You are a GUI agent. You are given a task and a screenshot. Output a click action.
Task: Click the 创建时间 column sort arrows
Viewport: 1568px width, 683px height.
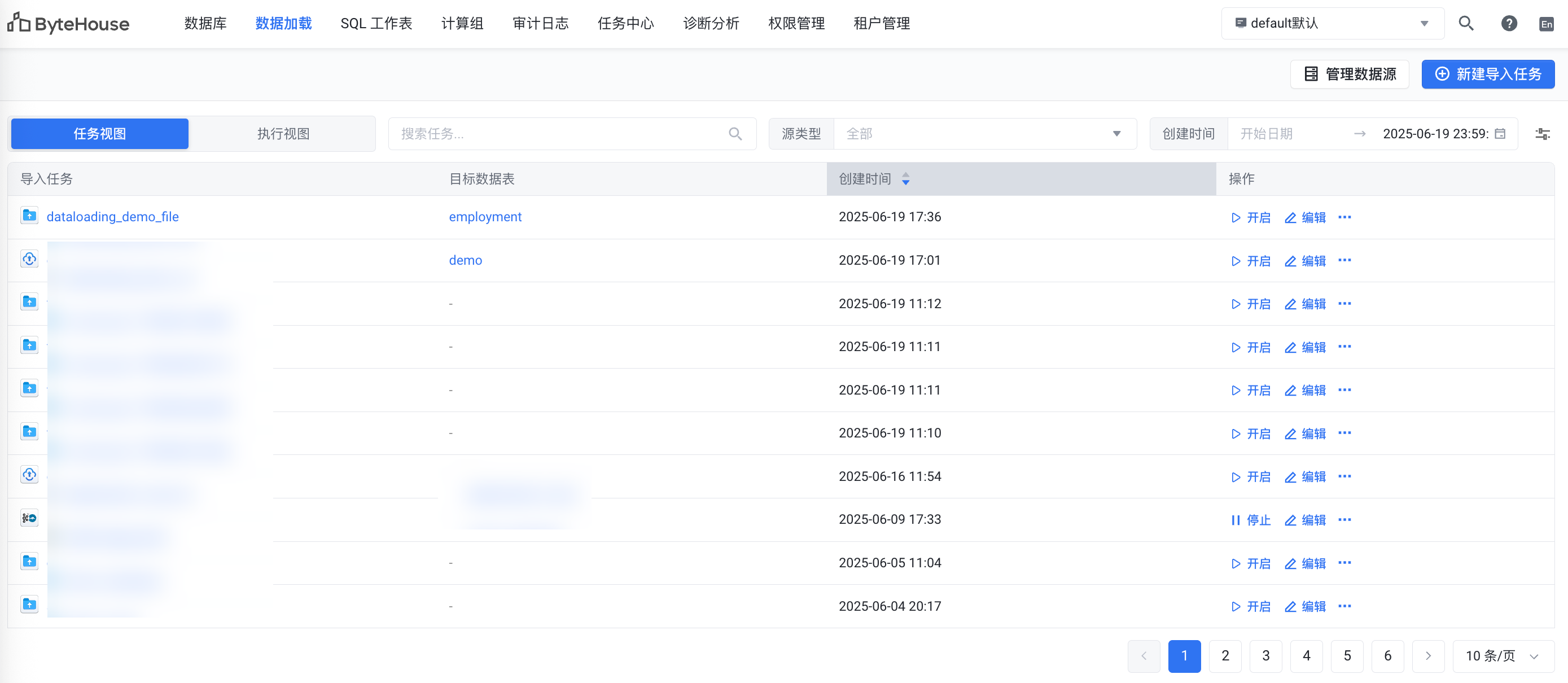tap(905, 178)
